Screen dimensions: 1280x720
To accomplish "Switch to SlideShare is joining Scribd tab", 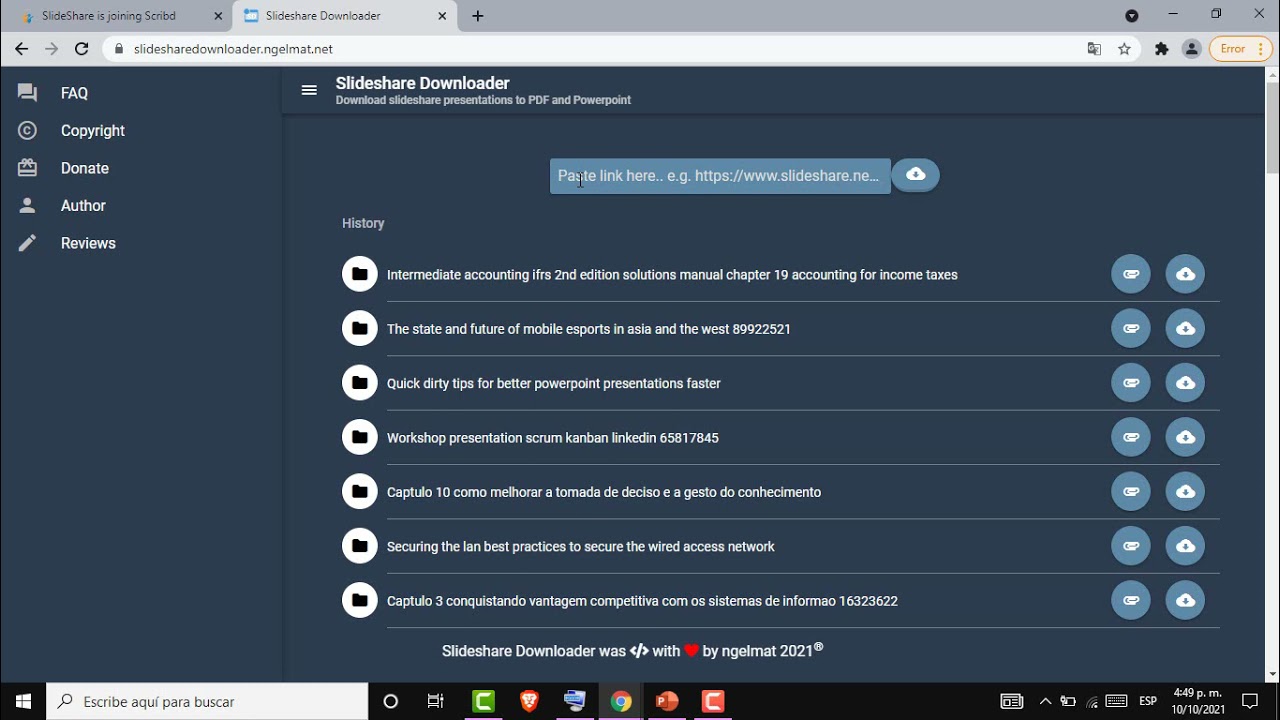I will [118, 16].
